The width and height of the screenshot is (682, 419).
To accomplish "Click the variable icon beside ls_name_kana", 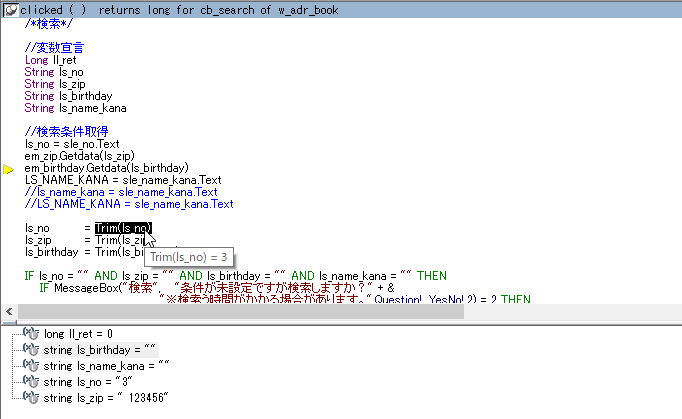I will 31,366.
